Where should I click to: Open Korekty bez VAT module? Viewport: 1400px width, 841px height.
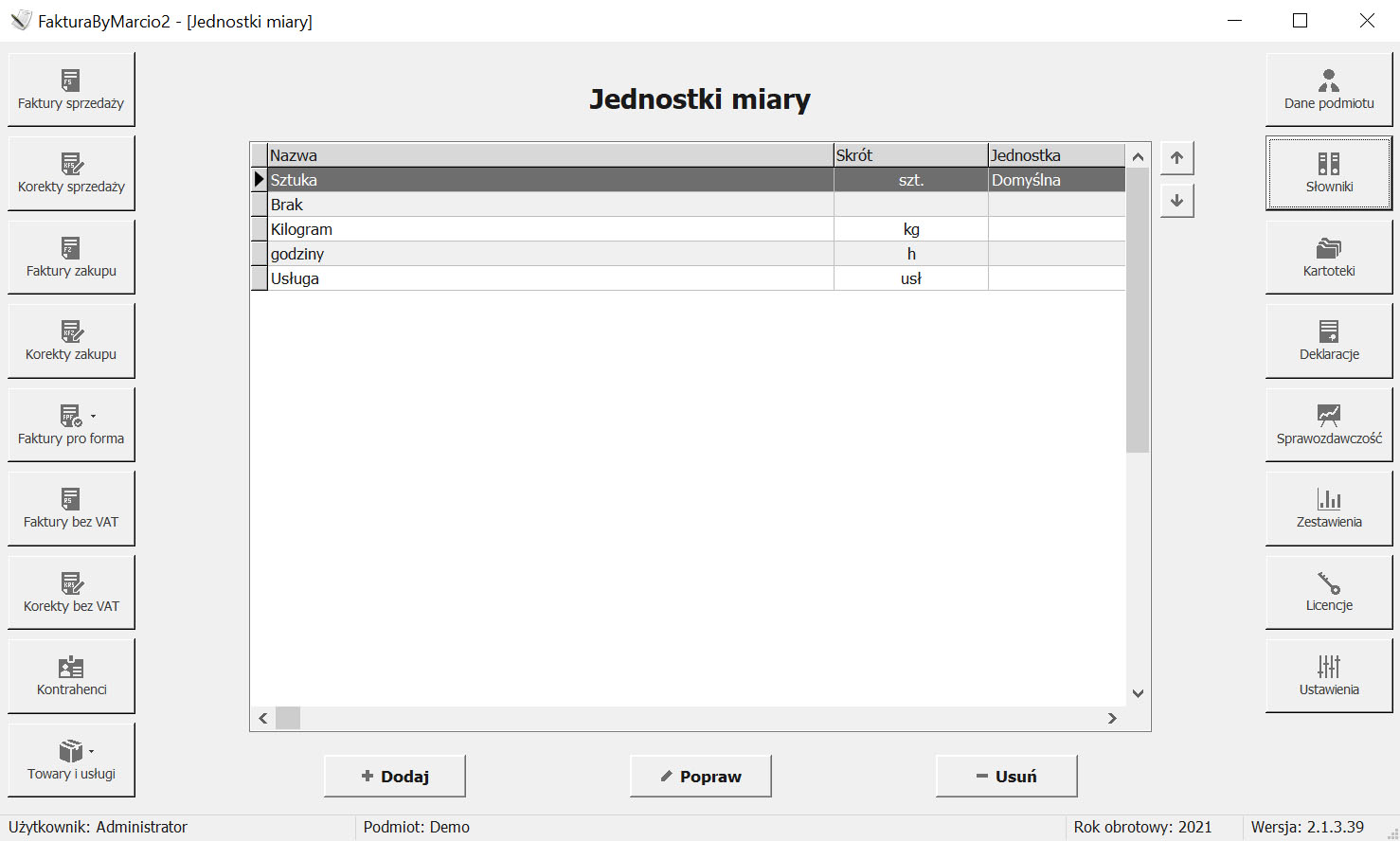71,592
